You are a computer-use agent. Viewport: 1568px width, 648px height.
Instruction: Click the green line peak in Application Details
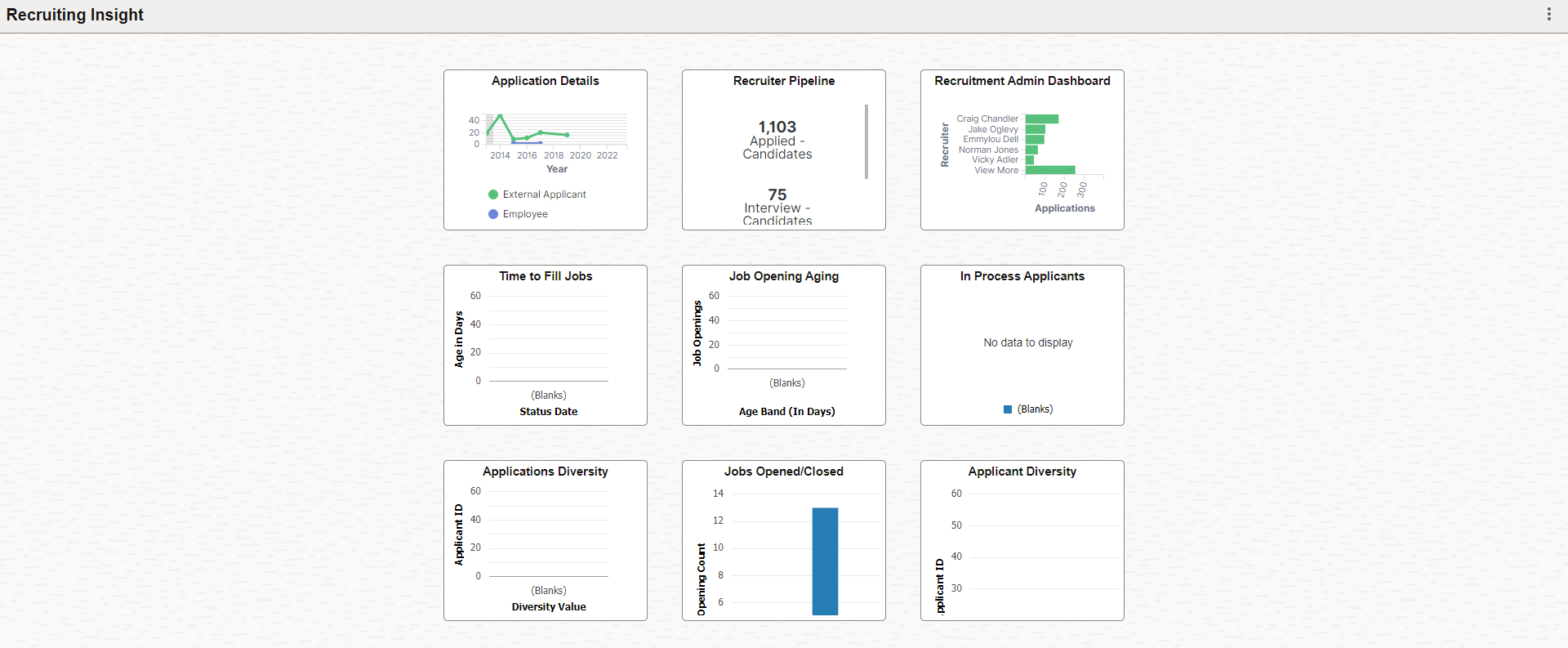click(x=500, y=116)
